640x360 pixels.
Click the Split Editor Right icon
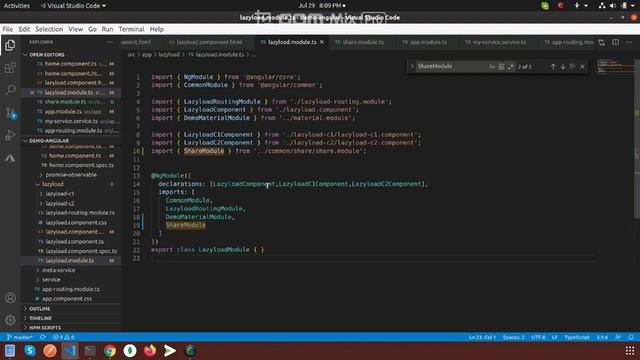615,42
